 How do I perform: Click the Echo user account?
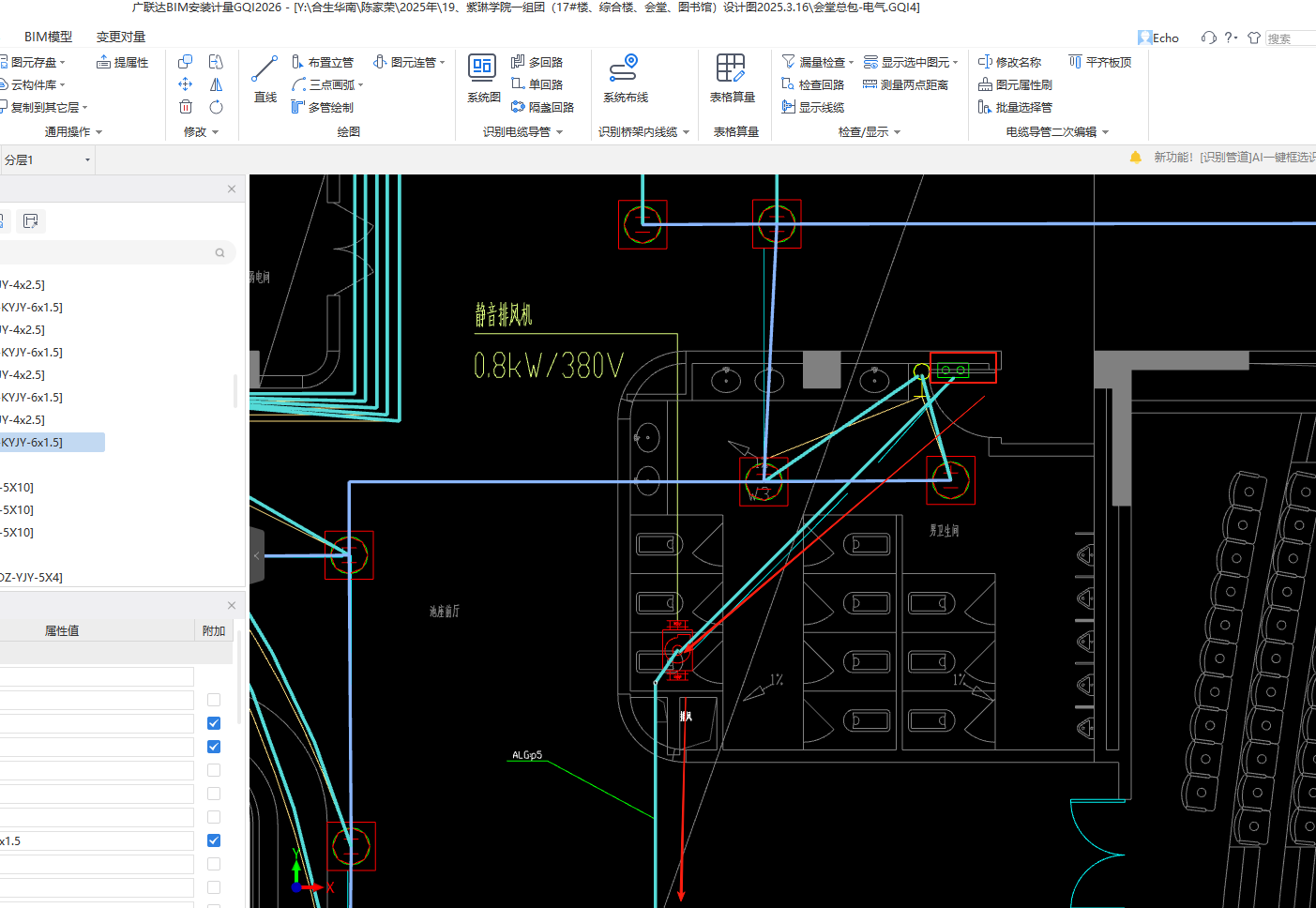coord(1158,38)
